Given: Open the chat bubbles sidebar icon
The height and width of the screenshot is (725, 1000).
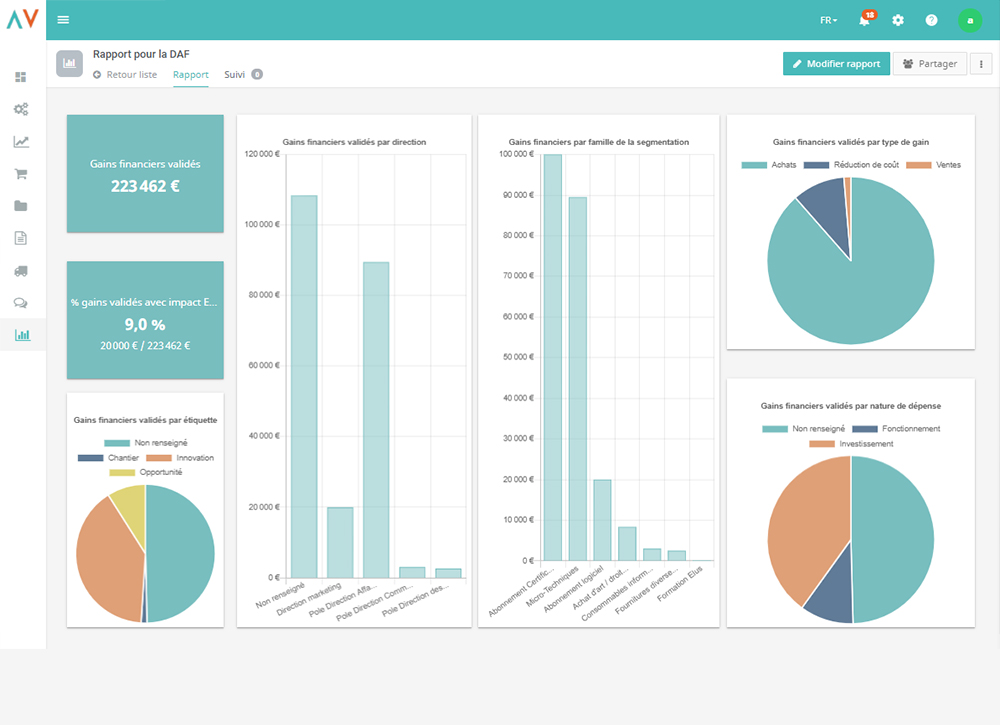Looking at the screenshot, I should pos(21,303).
